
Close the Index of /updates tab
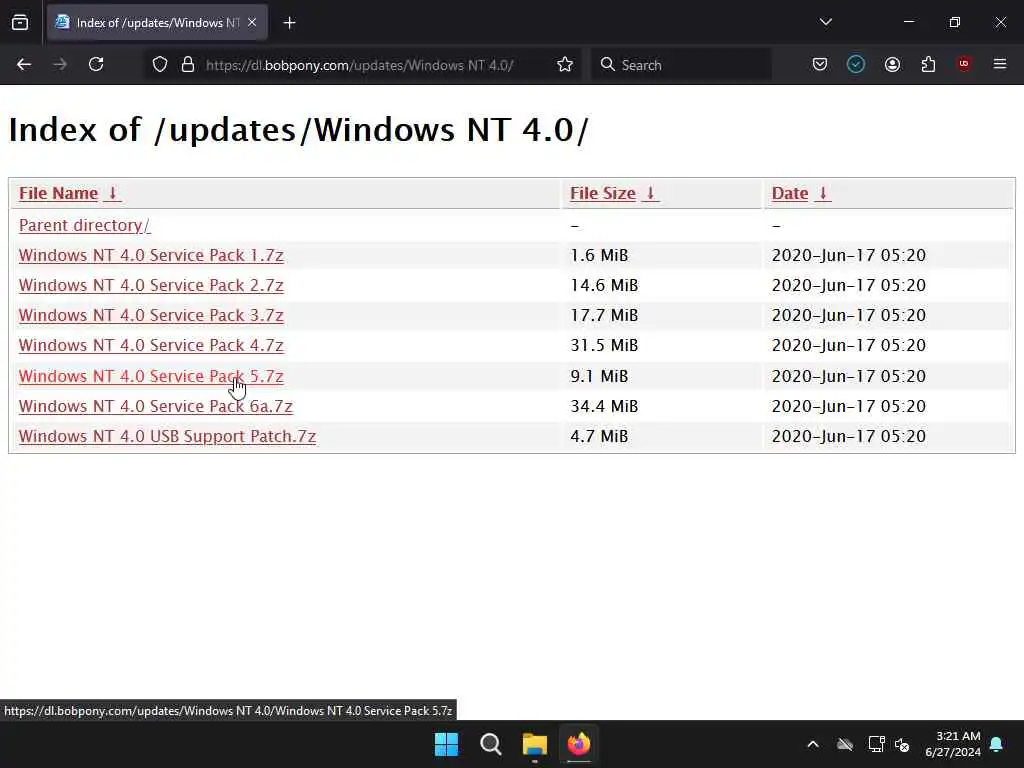pos(252,22)
